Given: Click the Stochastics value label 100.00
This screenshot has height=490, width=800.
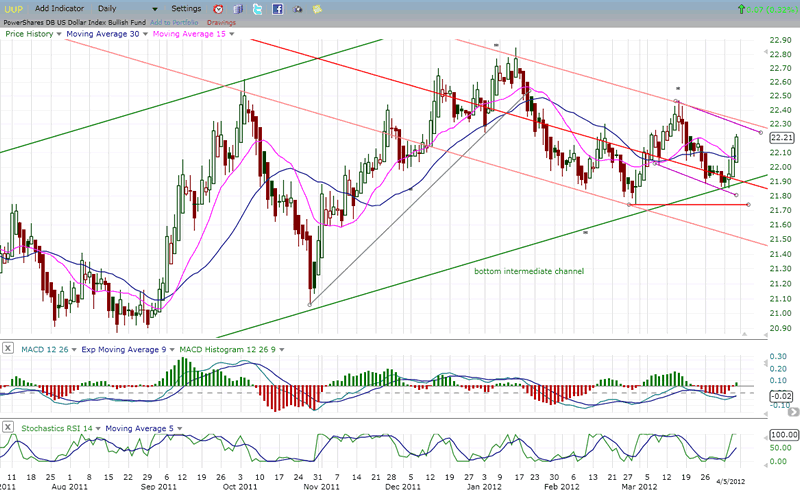Looking at the screenshot, I should pos(784,435).
